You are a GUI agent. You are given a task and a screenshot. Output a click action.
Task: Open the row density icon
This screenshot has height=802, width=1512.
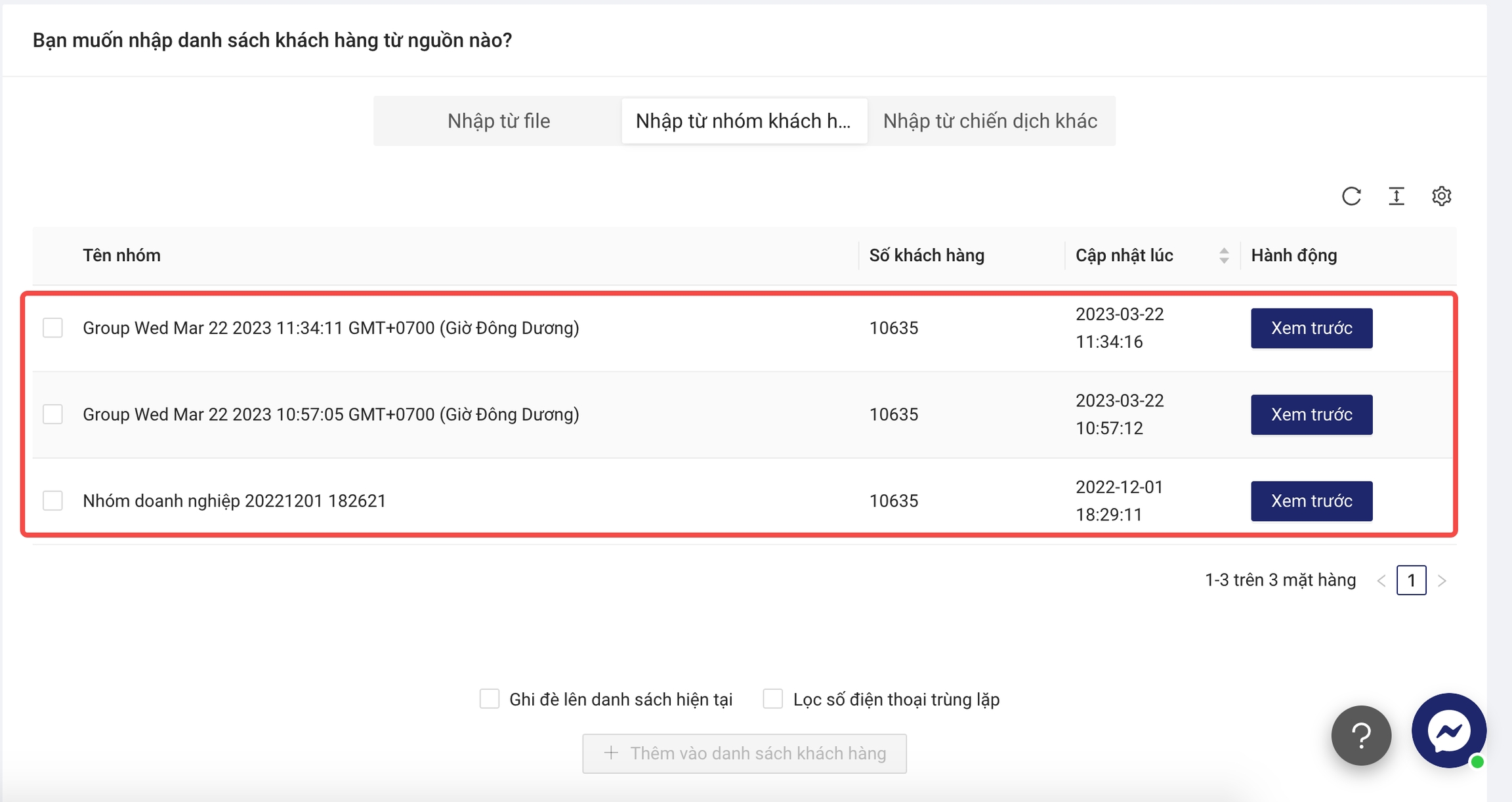1396,196
